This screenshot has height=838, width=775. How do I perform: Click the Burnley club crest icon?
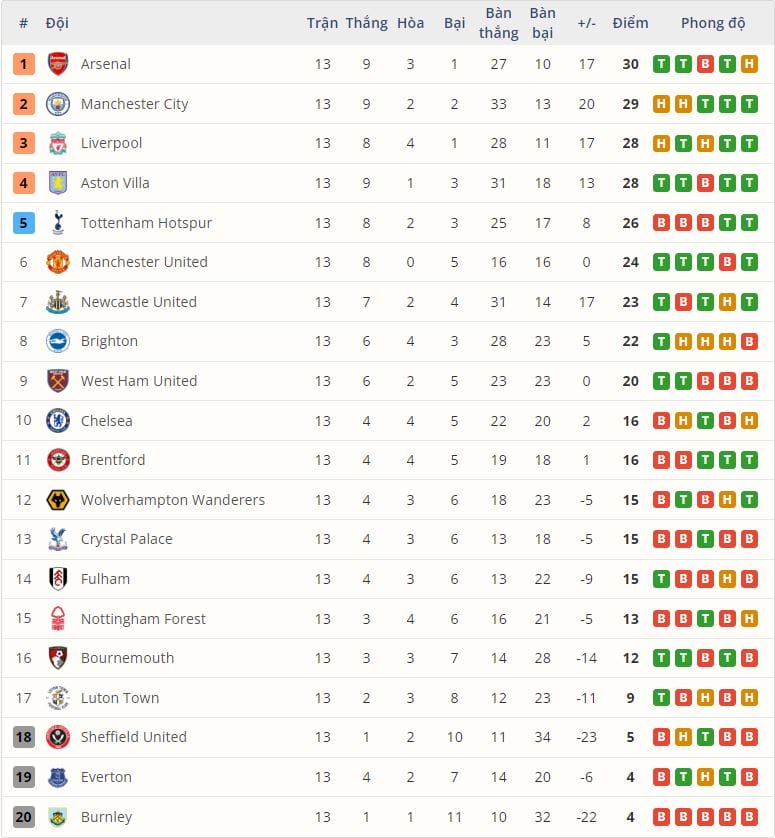pos(58,817)
